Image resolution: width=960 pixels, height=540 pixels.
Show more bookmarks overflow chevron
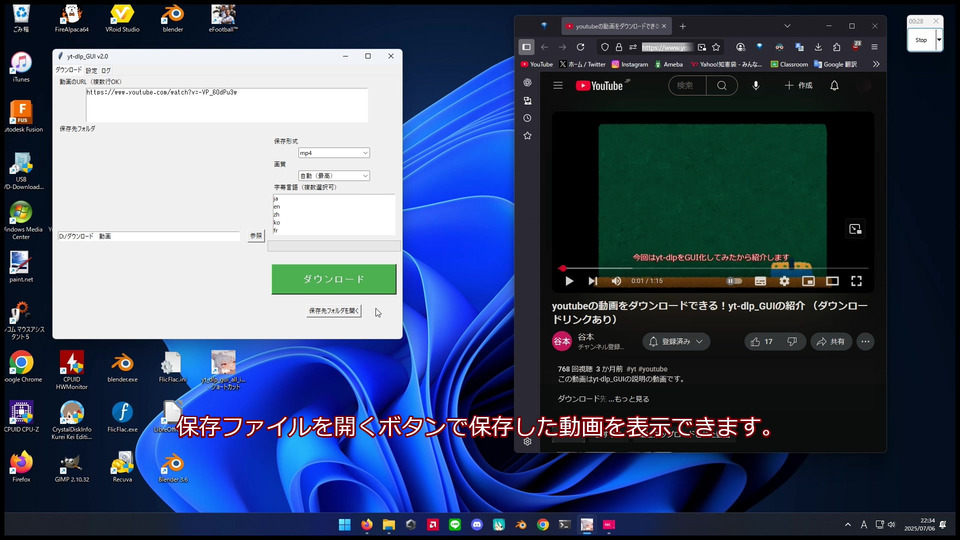click(876, 64)
